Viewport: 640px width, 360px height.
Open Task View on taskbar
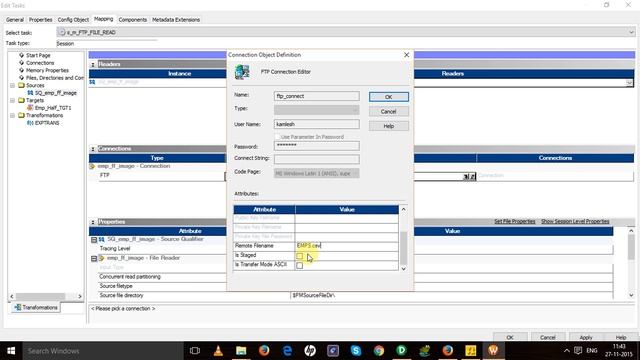tap(195, 351)
